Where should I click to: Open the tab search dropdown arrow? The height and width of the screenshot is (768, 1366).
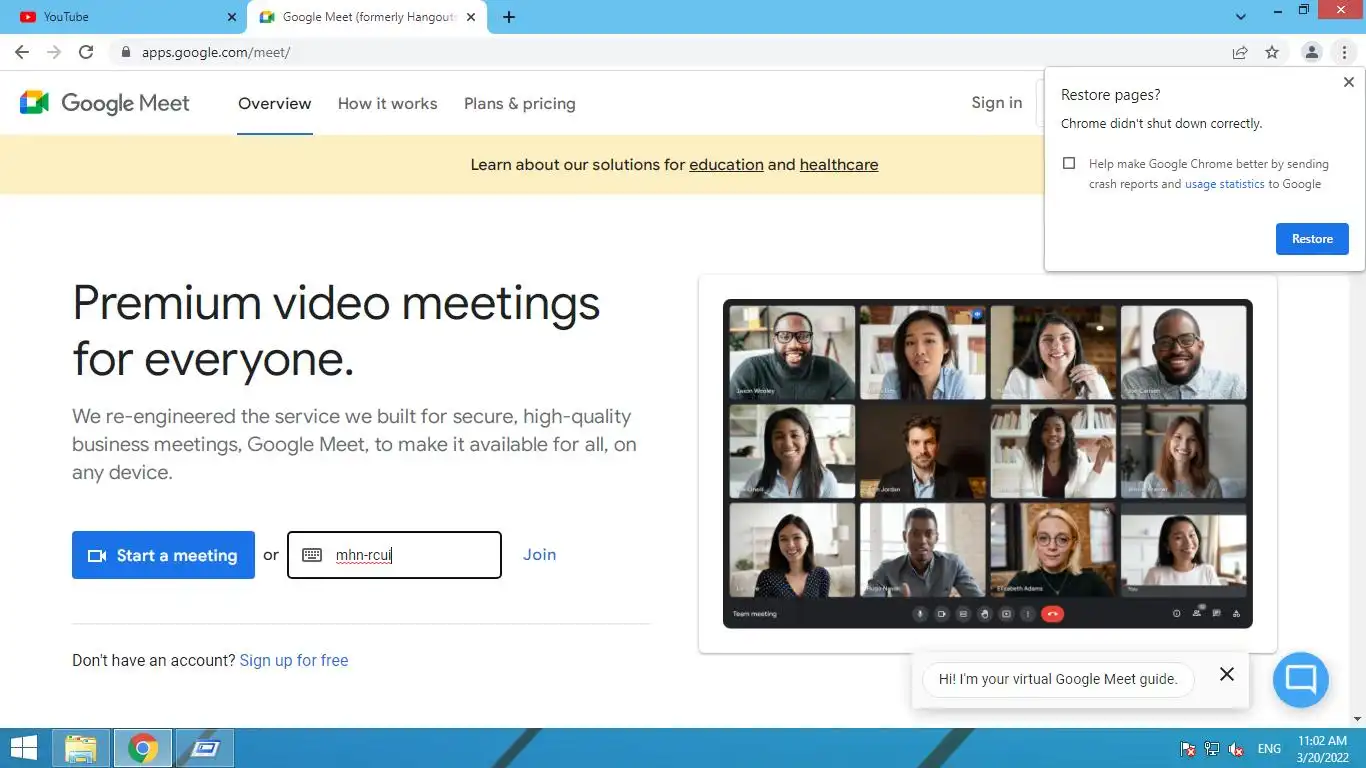click(x=1241, y=17)
